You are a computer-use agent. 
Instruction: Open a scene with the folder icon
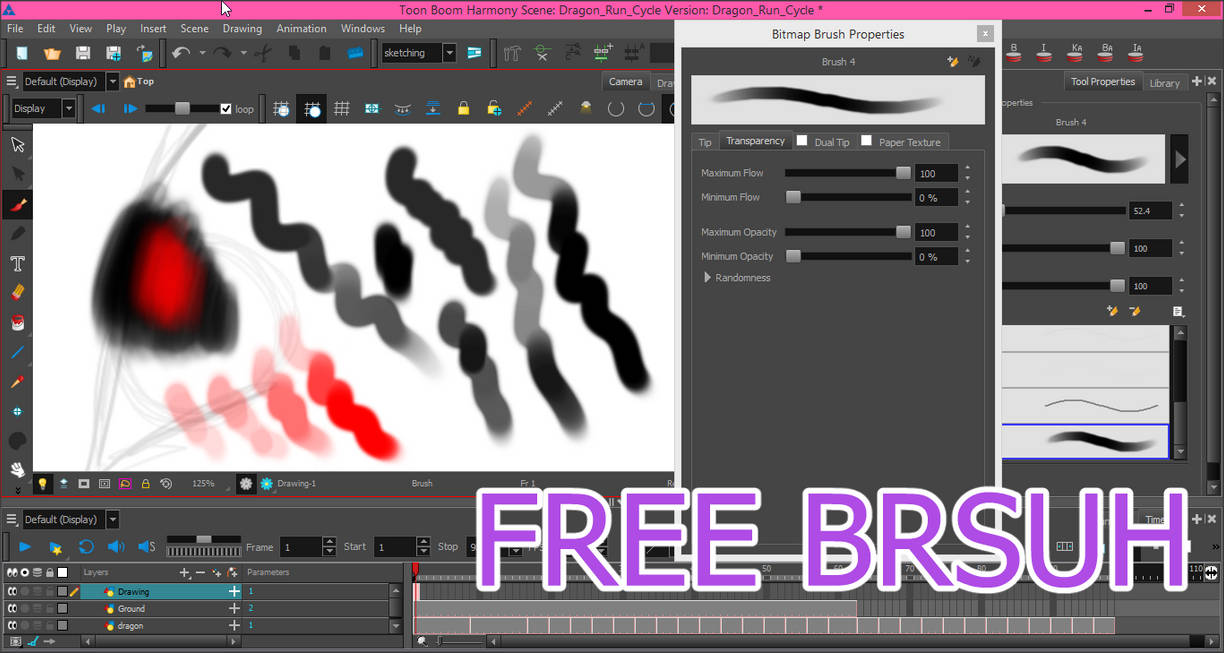point(51,52)
